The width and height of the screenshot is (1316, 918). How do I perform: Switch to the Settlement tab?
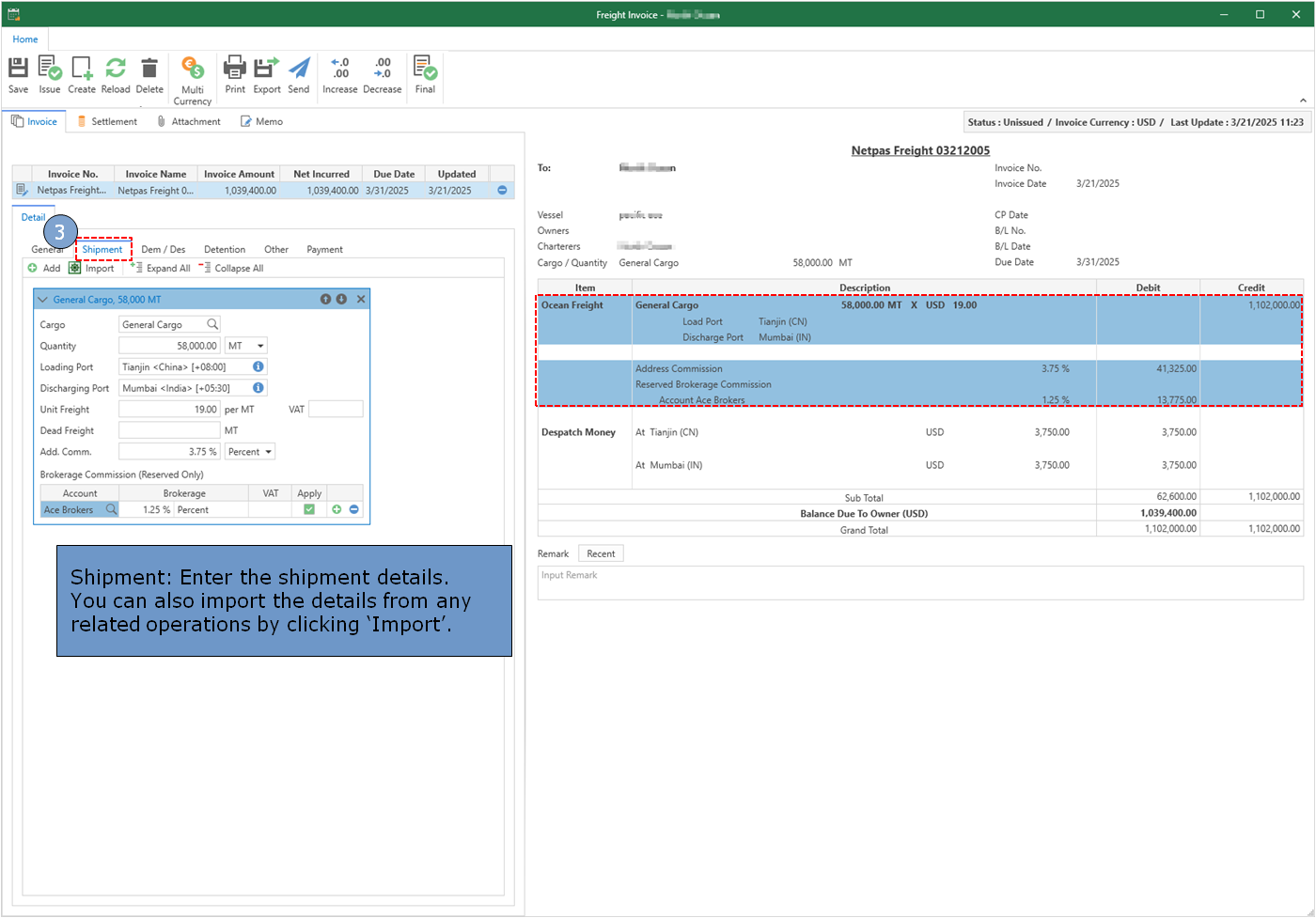click(x=107, y=121)
